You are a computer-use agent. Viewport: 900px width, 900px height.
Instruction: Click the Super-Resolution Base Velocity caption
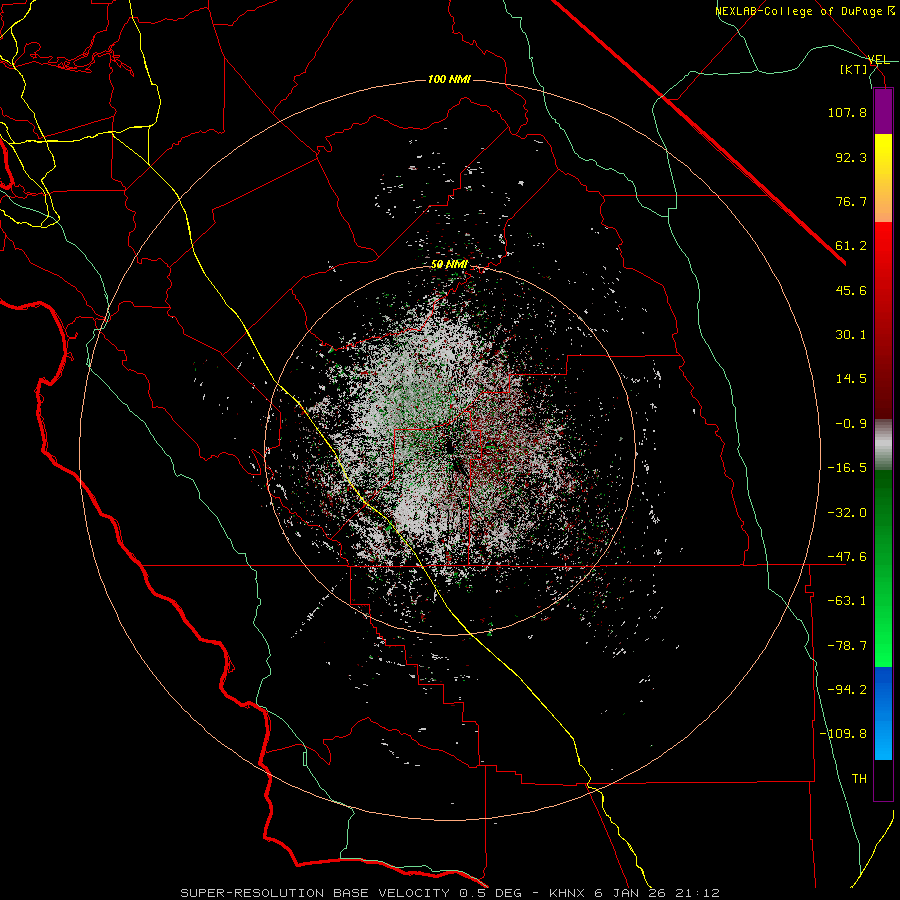tap(449, 893)
